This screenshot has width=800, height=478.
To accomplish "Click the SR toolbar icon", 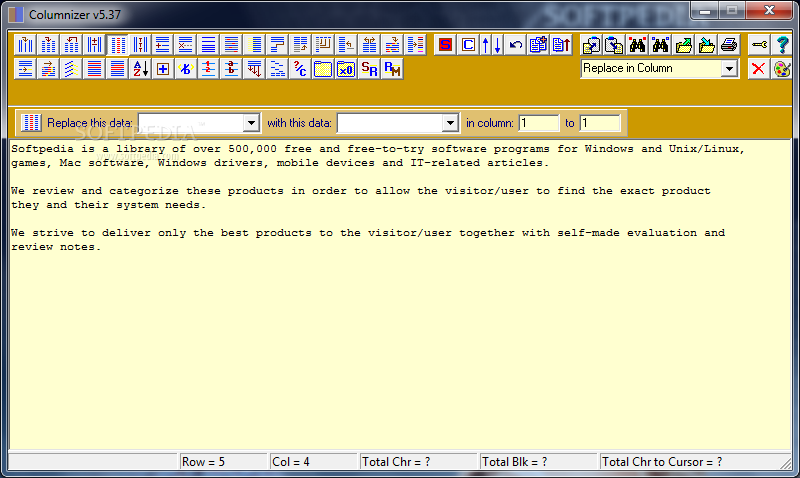I will (x=369, y=68).
